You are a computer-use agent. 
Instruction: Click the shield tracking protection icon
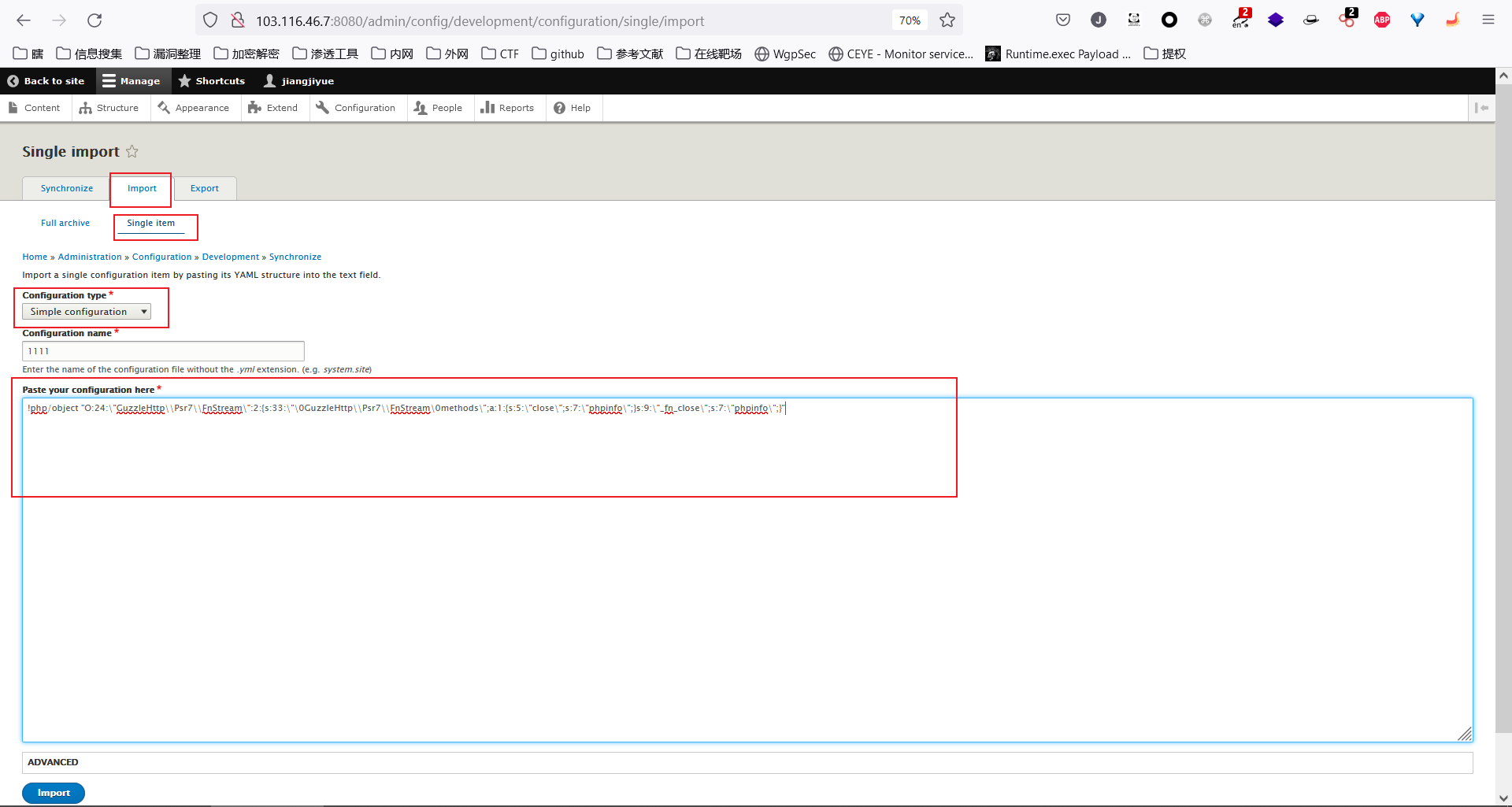[x=210, y=20]
